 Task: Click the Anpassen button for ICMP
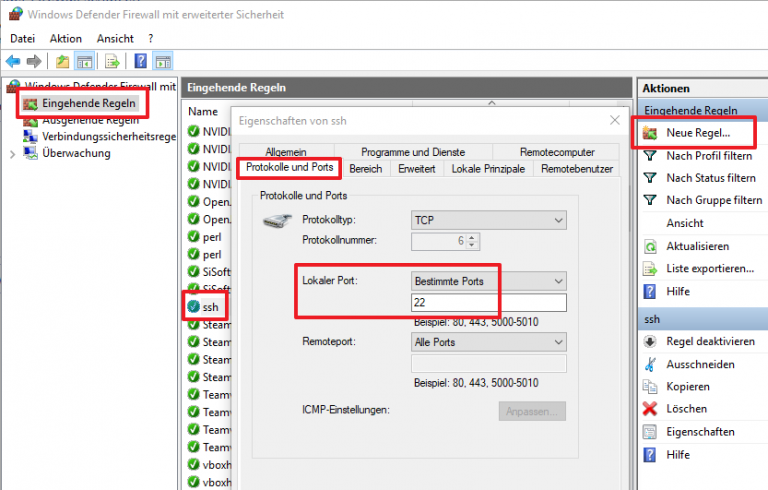pyautogui.click(x=532, y=411)
